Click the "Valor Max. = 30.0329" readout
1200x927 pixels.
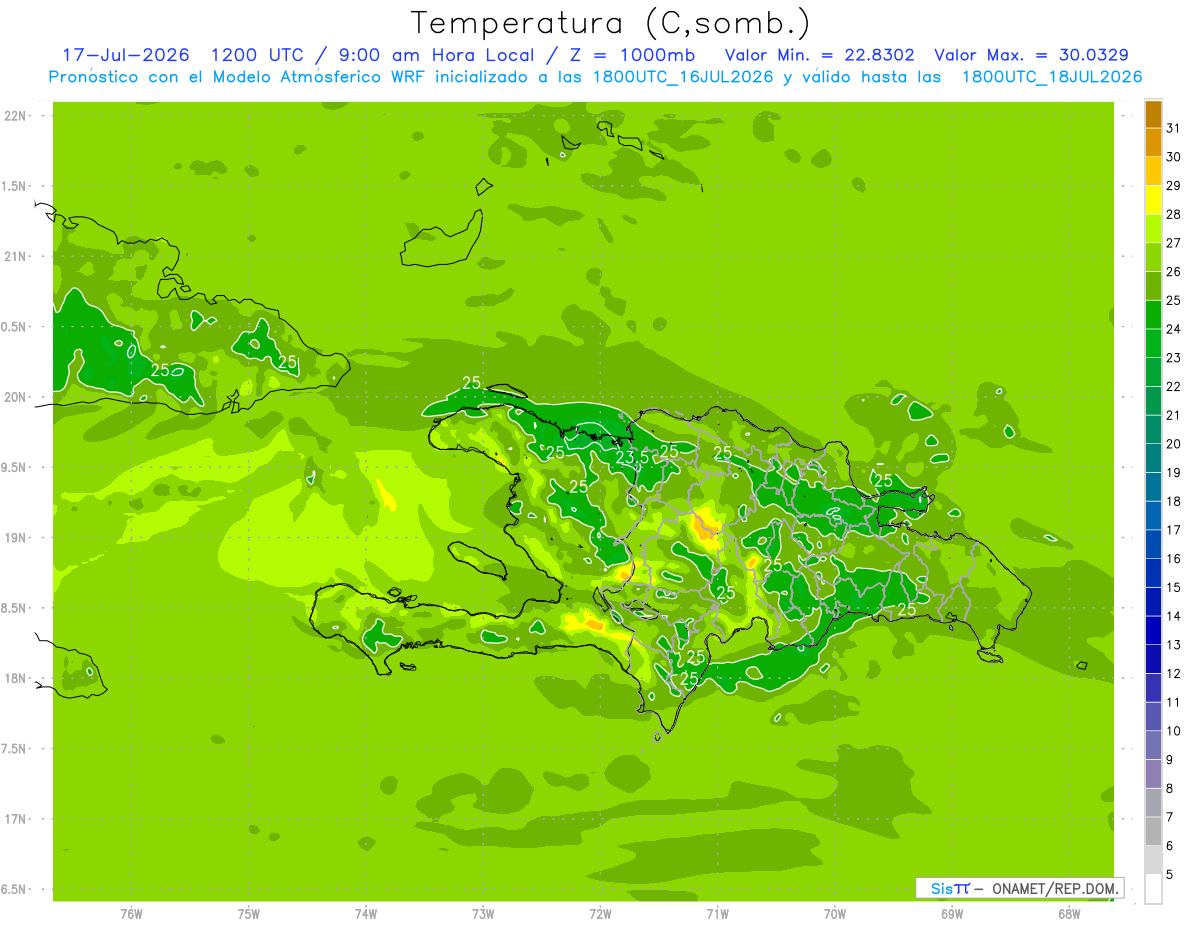coord(1031,55)
